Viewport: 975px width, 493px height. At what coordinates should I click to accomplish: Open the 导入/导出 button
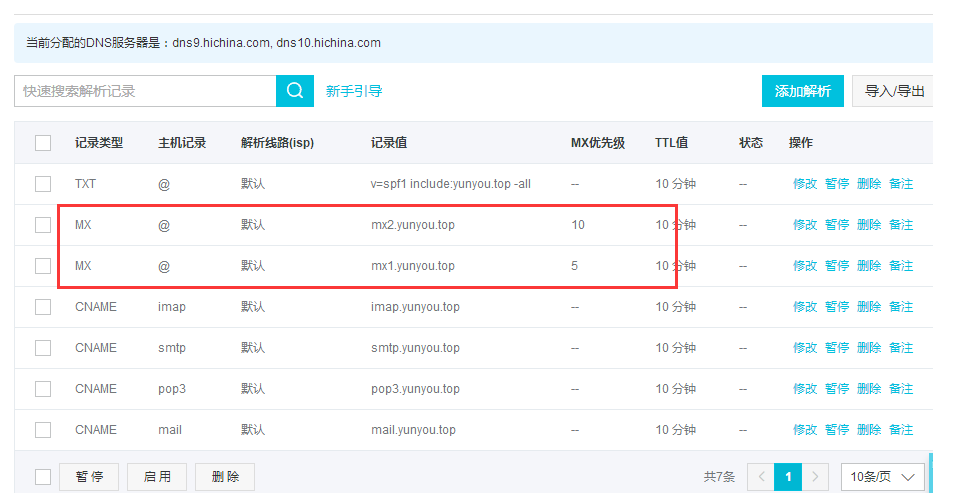pos(893,91)
